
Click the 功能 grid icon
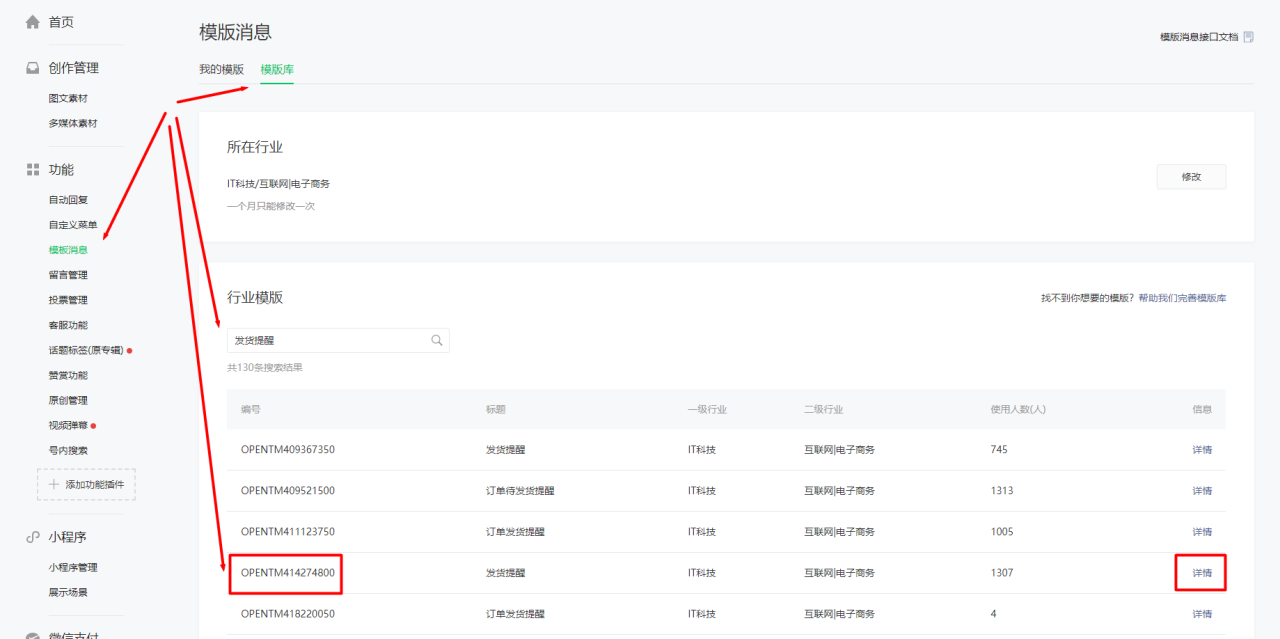point(33,170)
